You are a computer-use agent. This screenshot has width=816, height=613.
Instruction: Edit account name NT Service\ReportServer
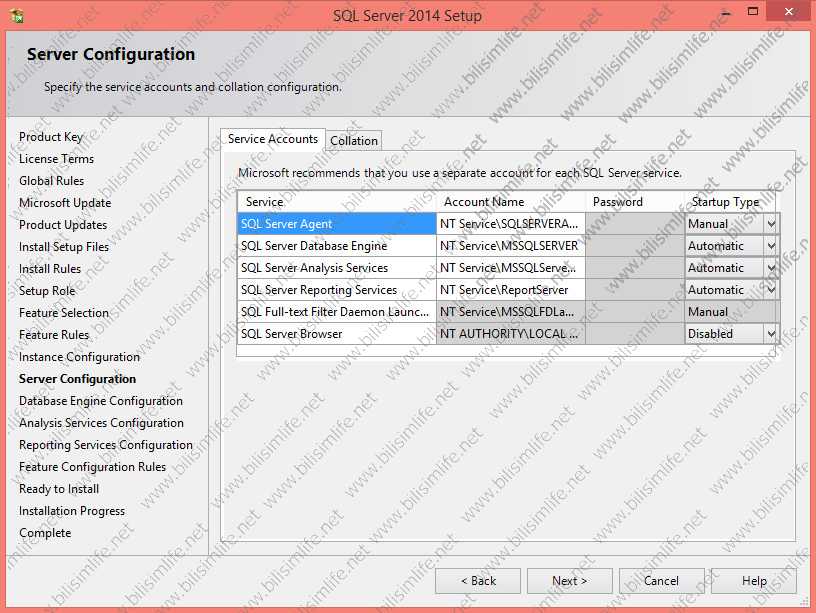coord(511,290)
